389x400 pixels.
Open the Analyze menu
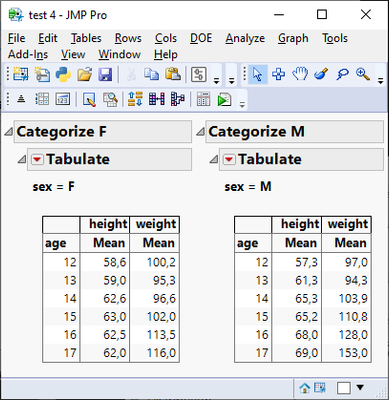coord(245,38)
